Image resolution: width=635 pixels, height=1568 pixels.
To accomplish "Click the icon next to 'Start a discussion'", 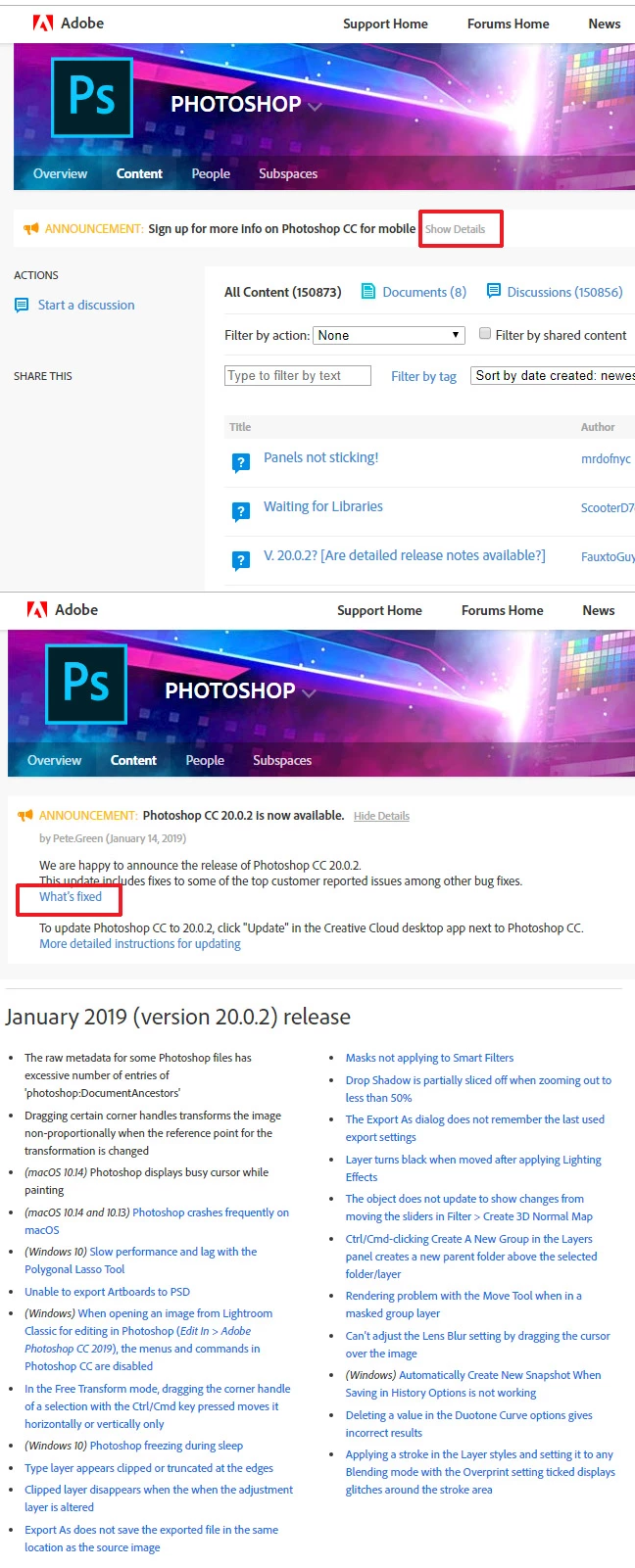I will pos(22,305).
